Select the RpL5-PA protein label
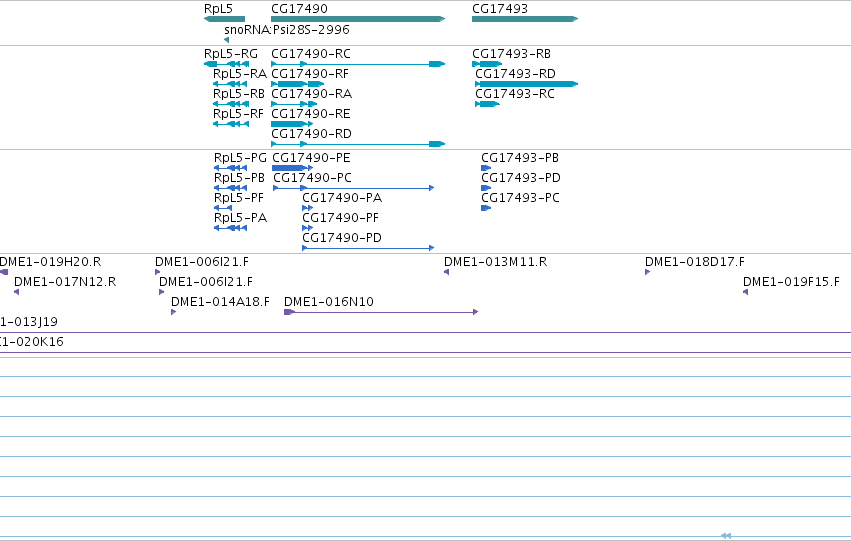This screenshot has width=851, height=541. pos(240,218)
